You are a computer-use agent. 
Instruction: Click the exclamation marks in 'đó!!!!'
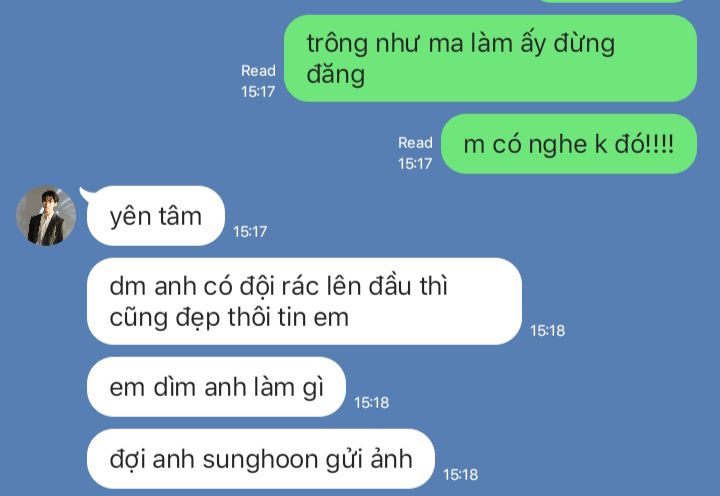660,144
